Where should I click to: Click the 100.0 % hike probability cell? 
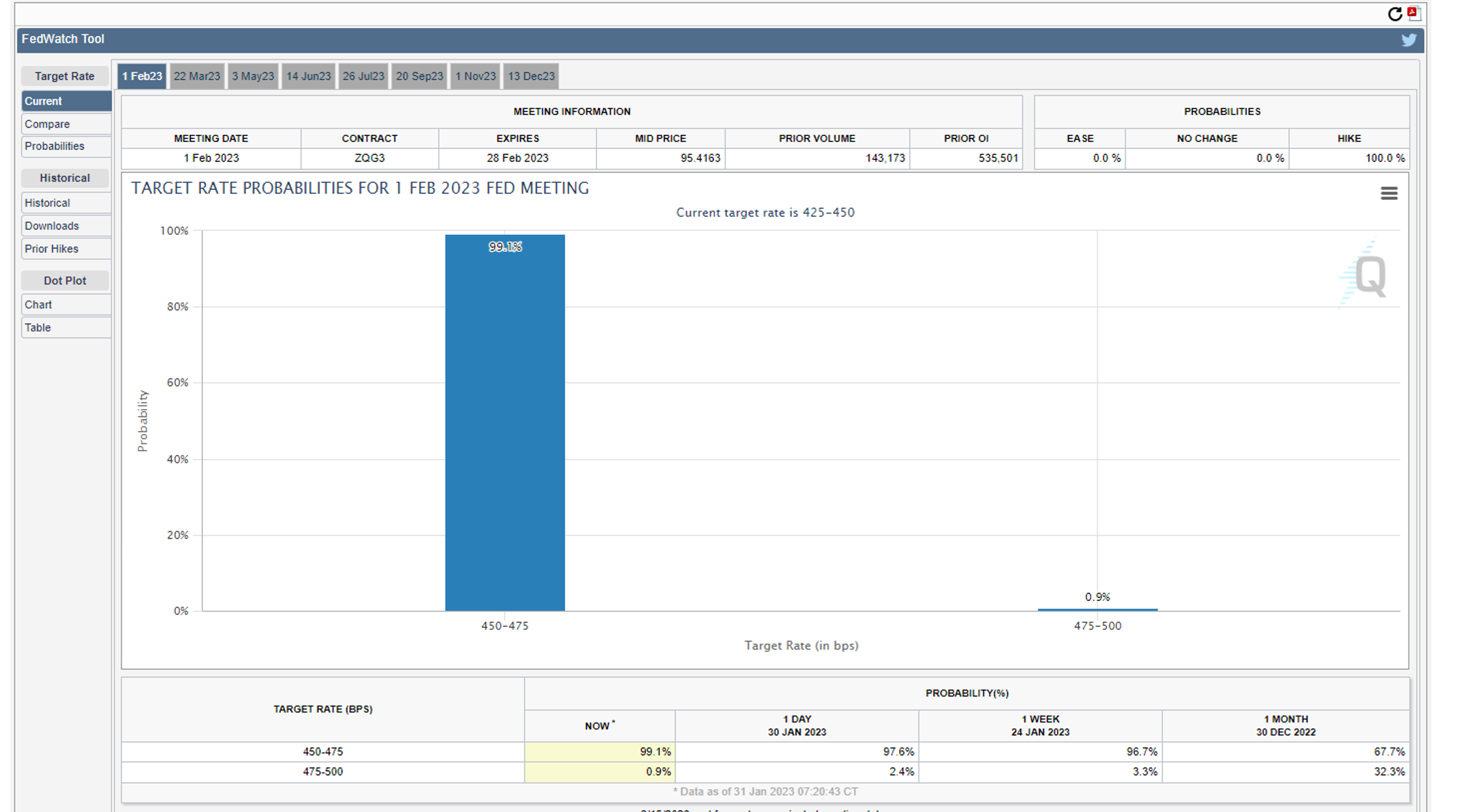1349,158
